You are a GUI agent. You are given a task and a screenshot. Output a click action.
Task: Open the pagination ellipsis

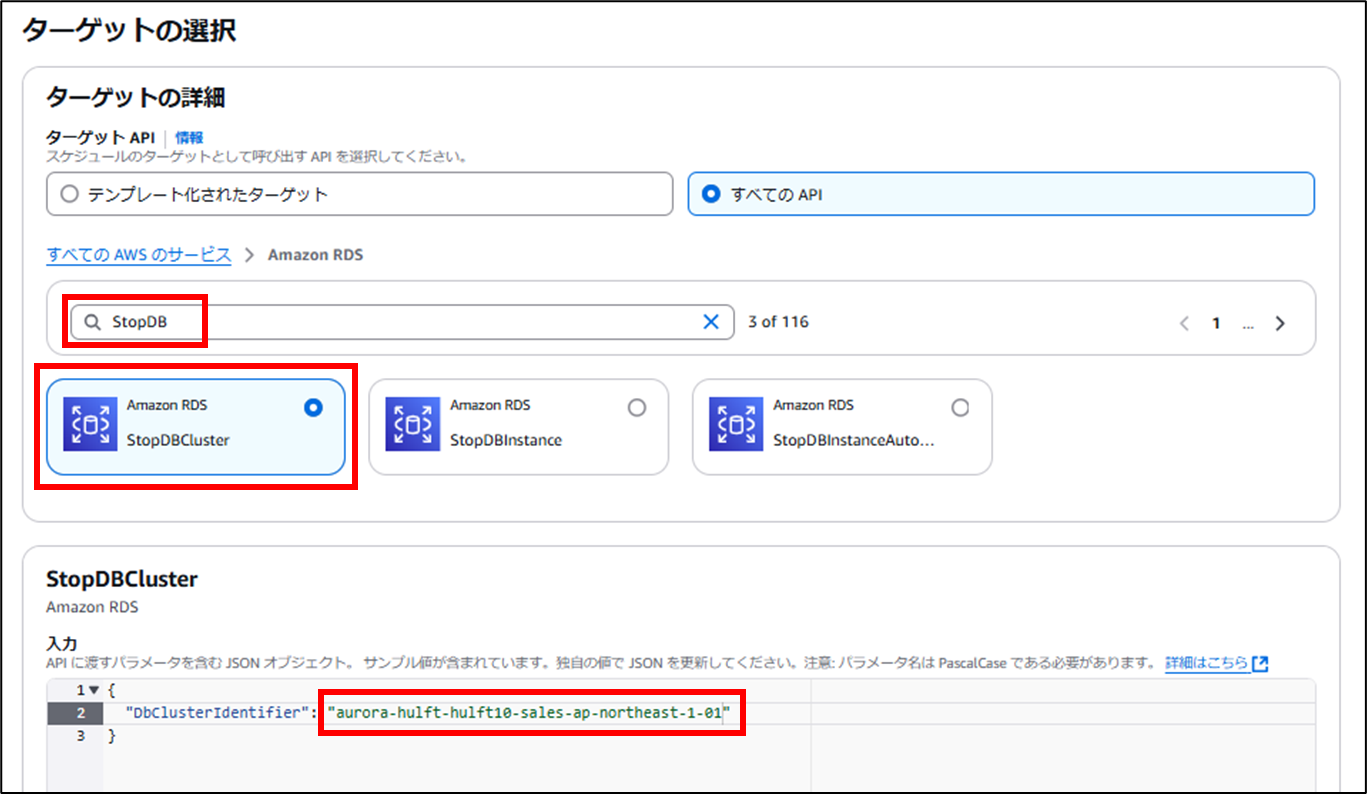pos(1248,323)
